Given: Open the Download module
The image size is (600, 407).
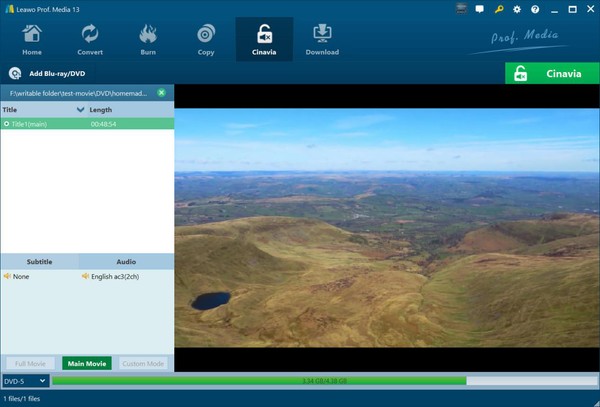Looking at the screenshot, I should point(322,40).
